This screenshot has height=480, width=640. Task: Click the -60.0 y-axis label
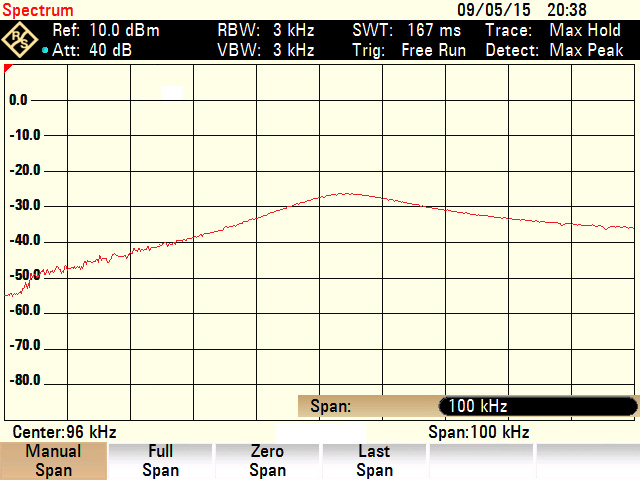coord(25,310)
